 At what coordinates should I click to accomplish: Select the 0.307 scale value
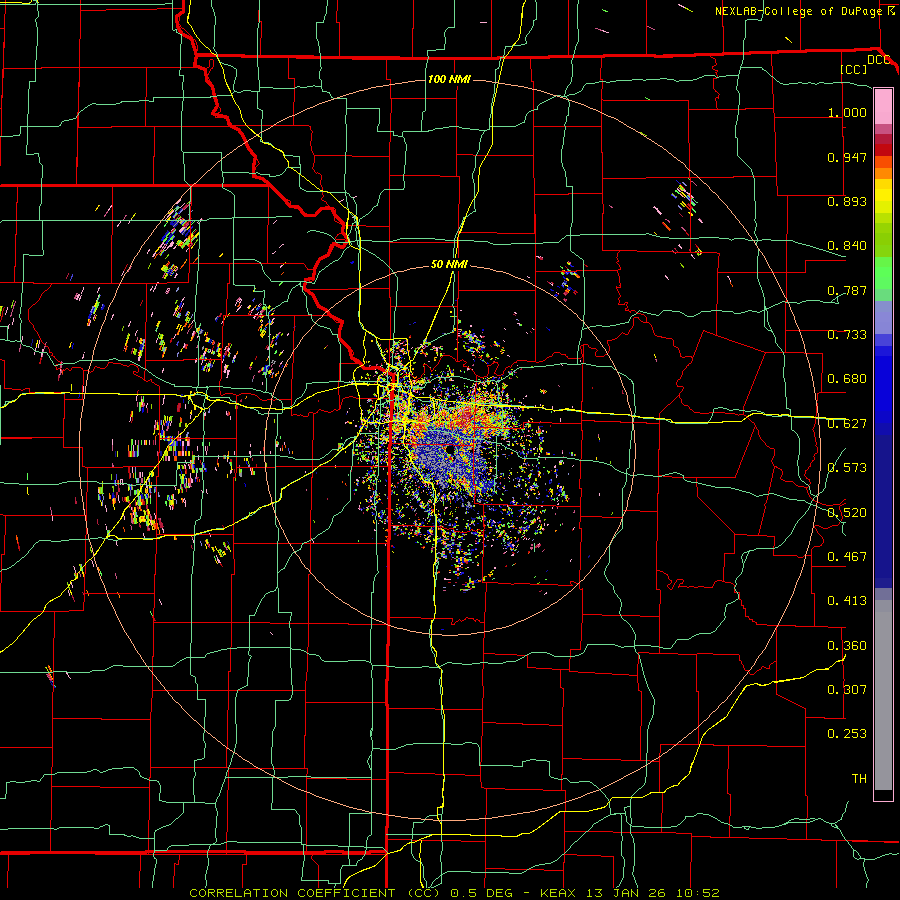point(847,690)
